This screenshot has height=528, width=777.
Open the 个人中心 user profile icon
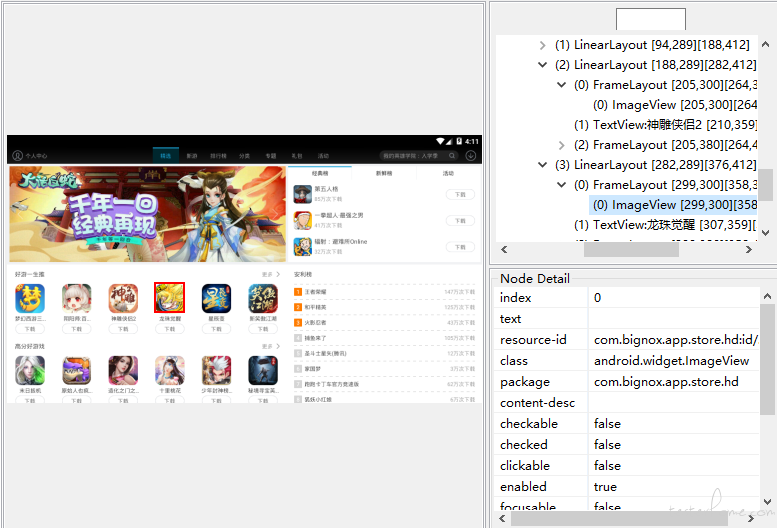coord(17,156)
